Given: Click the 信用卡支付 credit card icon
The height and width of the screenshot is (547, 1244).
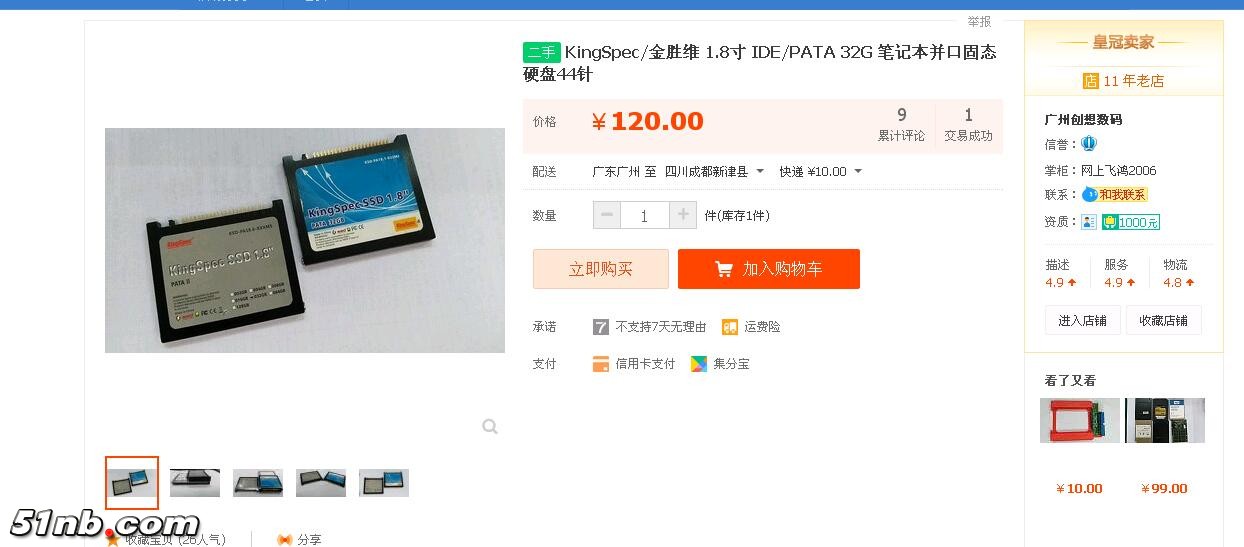Looking at the screenshot, I should coord(601,364).
